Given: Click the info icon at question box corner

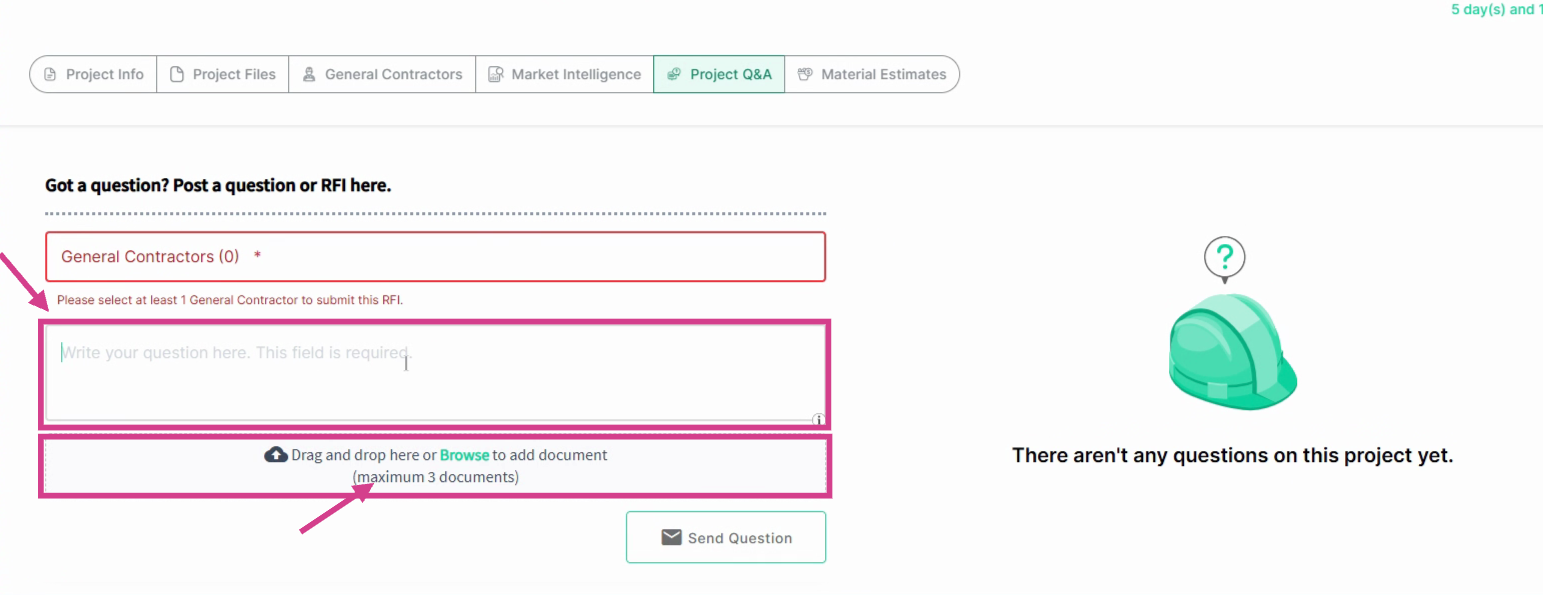Looking at the screenshot, I should tap(818, 420).
